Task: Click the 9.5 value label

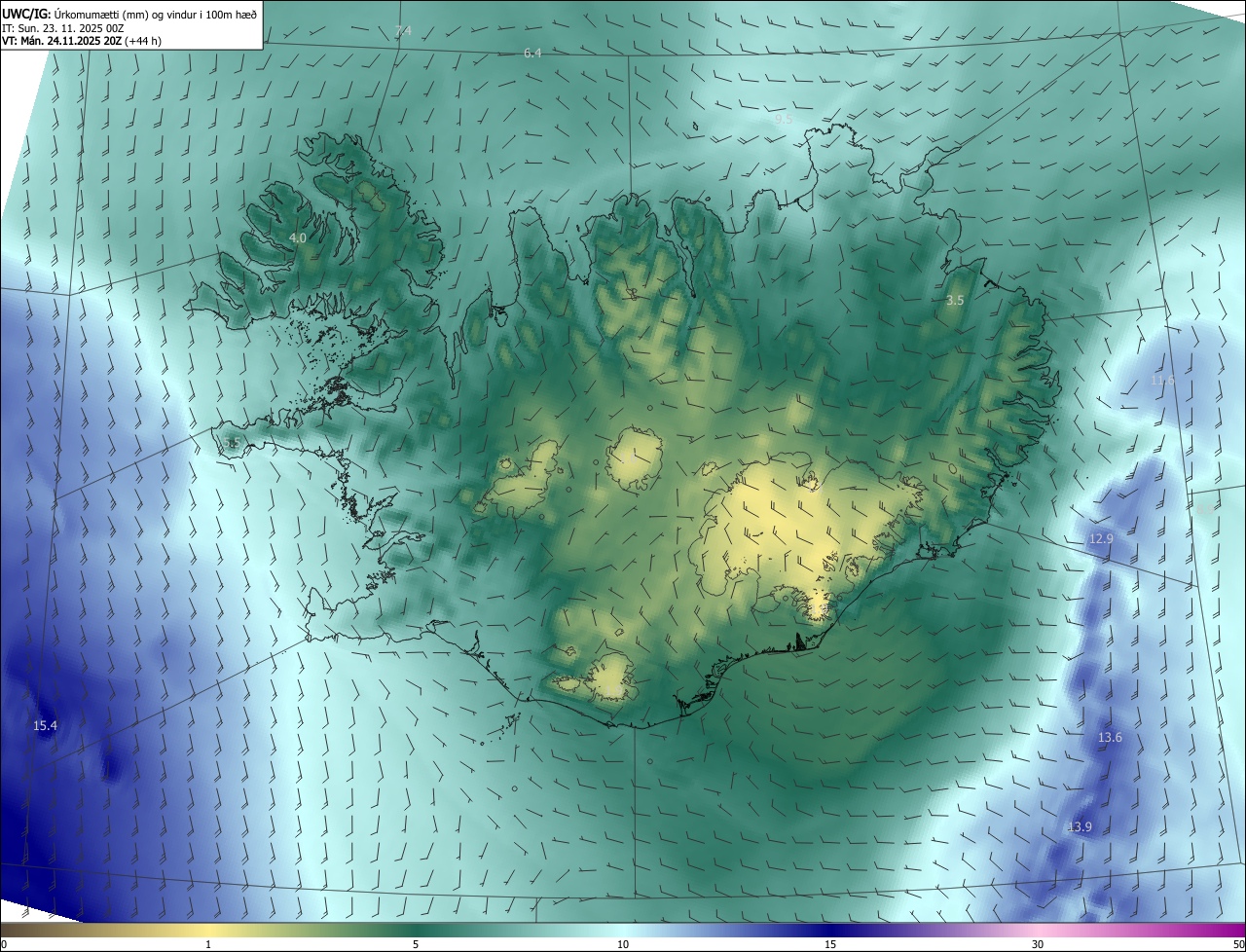Action: tap(784, 119)
